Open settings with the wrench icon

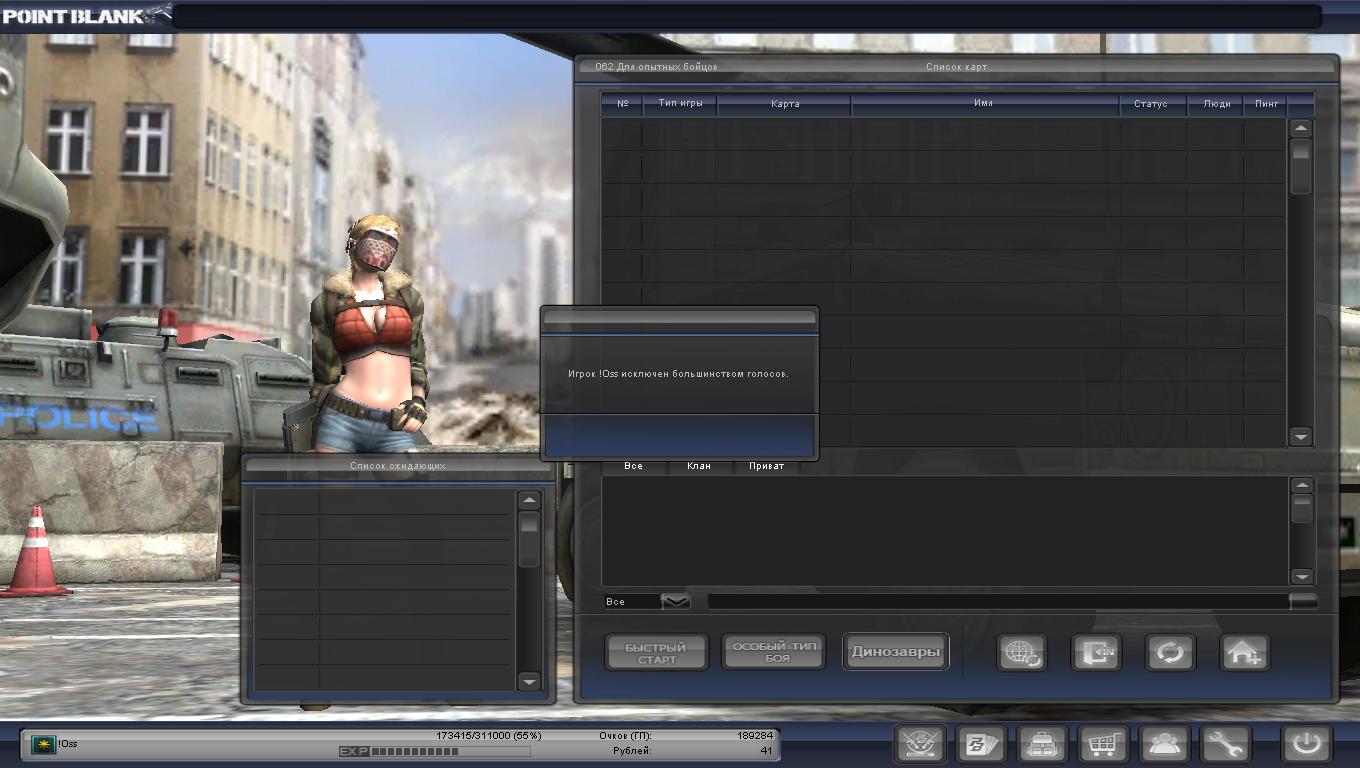coord(1225,744)
